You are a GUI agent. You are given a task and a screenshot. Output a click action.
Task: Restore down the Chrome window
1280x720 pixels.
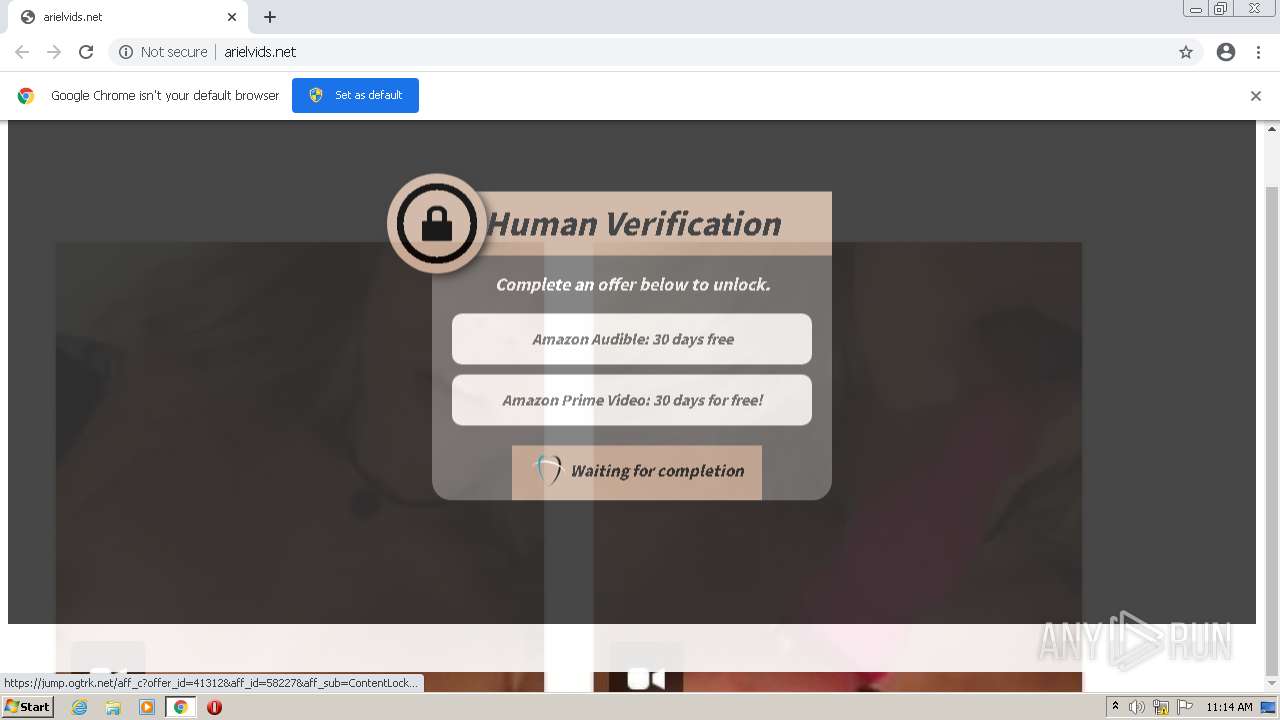1221,9
